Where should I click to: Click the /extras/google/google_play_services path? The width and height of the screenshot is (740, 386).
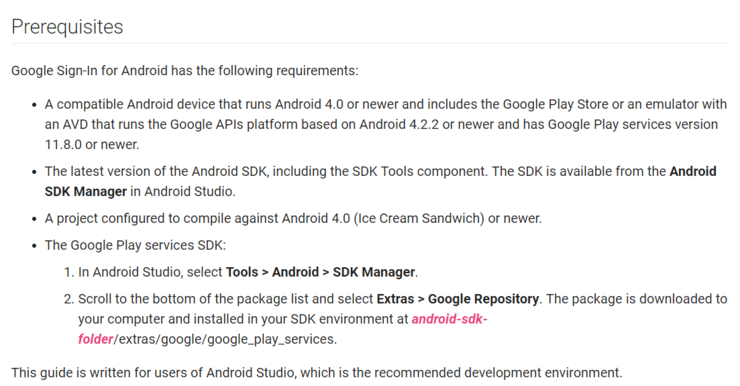(225, 340)
